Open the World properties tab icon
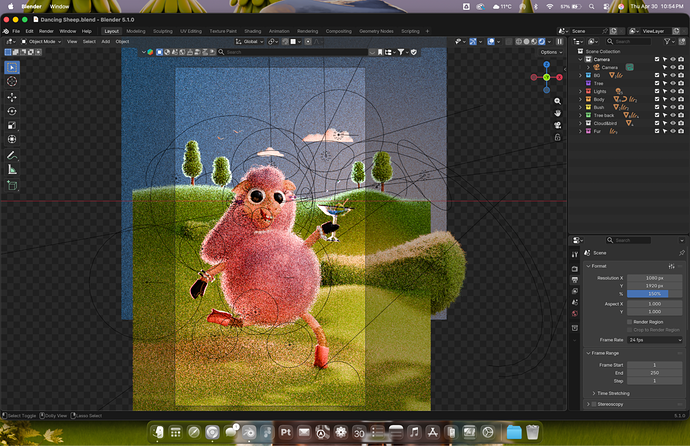The height and width of the screenshot is (446, 690). (575, 314)
